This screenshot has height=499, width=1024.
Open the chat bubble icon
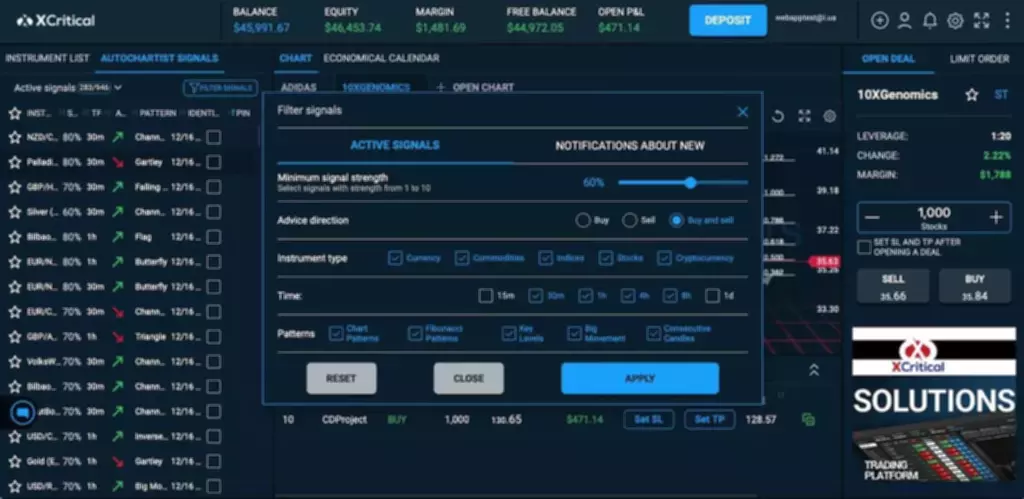coord(21,412)
